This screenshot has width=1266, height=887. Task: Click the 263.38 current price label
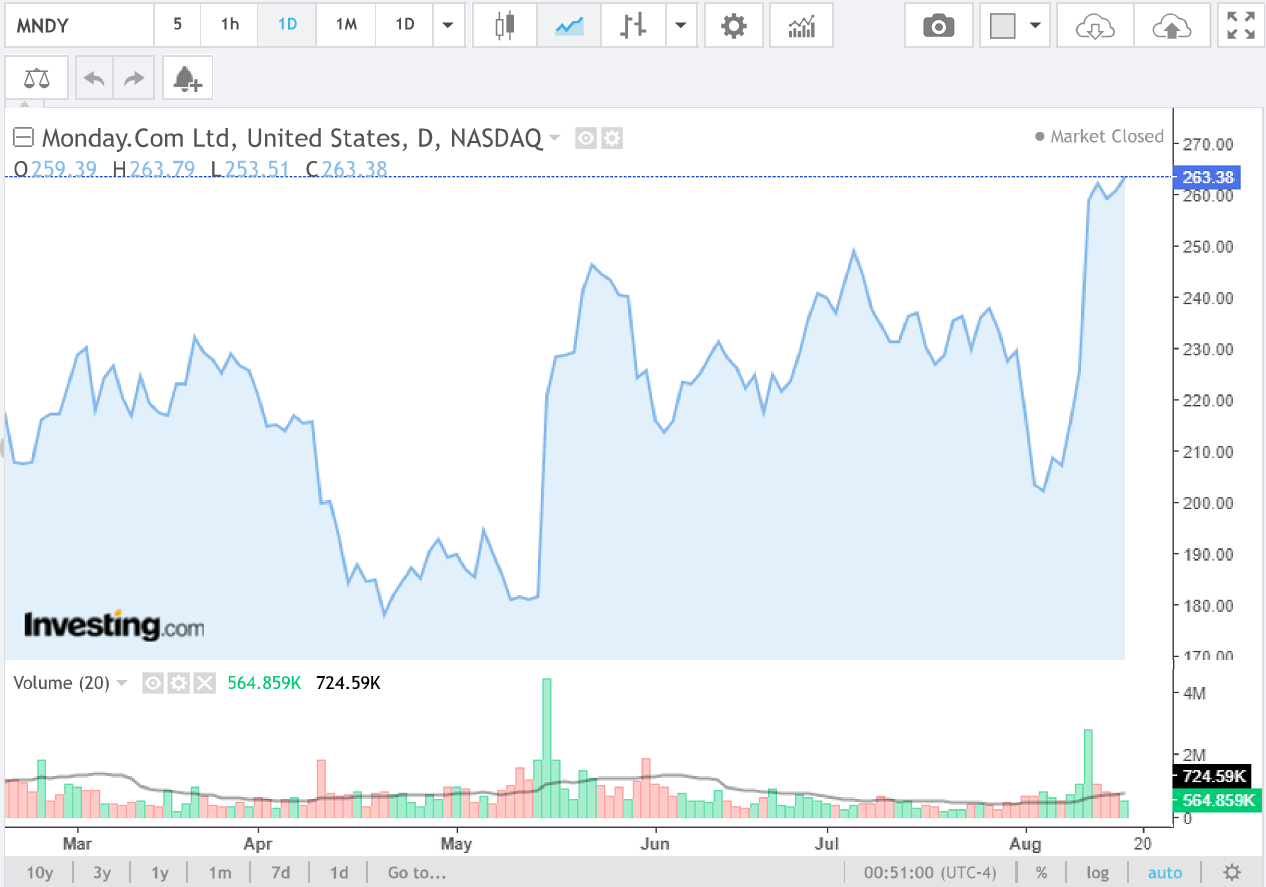click(x=1209, y=177)
